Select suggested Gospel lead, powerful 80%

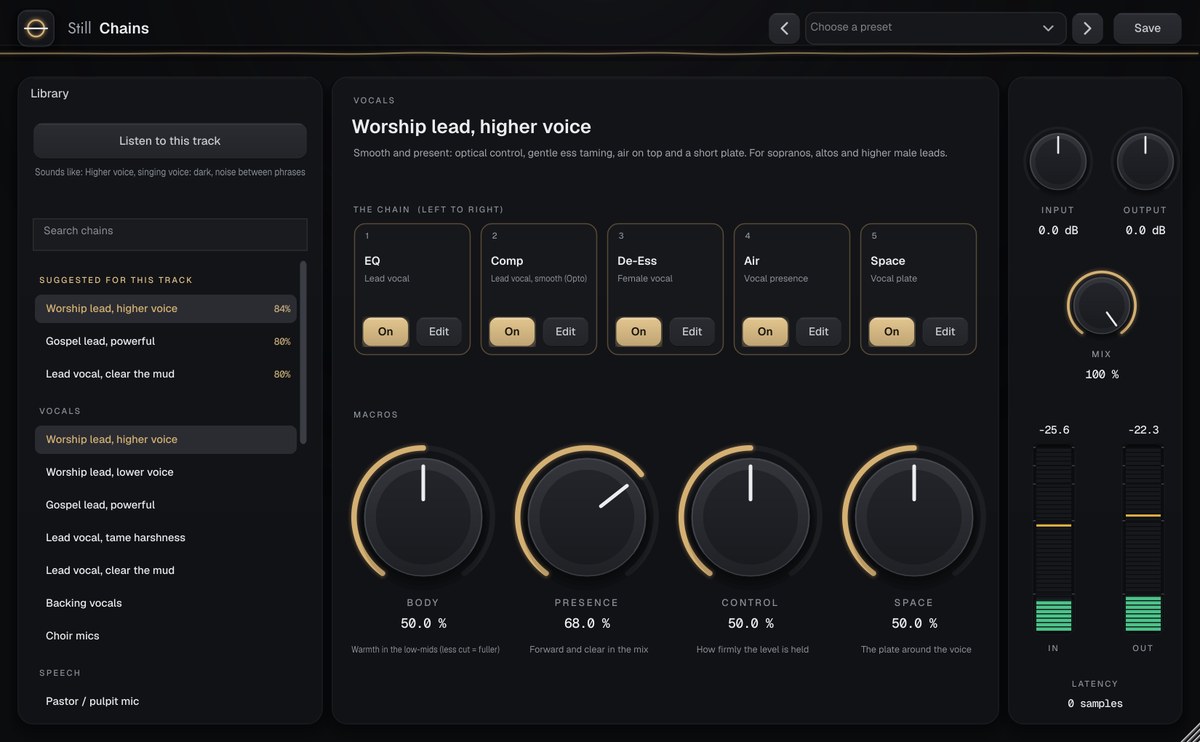pos(166,341)
